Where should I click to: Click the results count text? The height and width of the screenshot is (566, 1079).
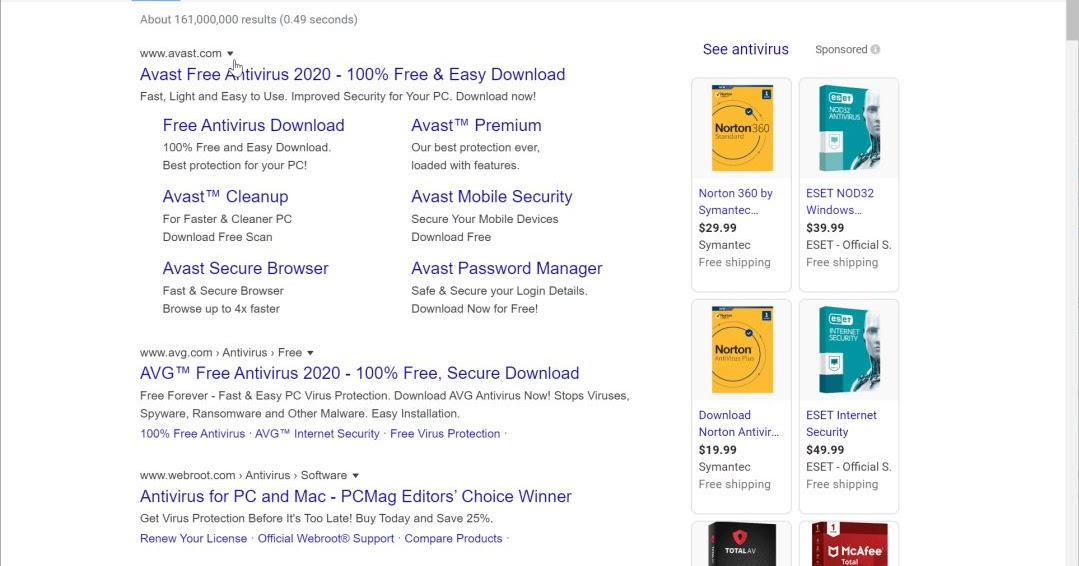248,20
